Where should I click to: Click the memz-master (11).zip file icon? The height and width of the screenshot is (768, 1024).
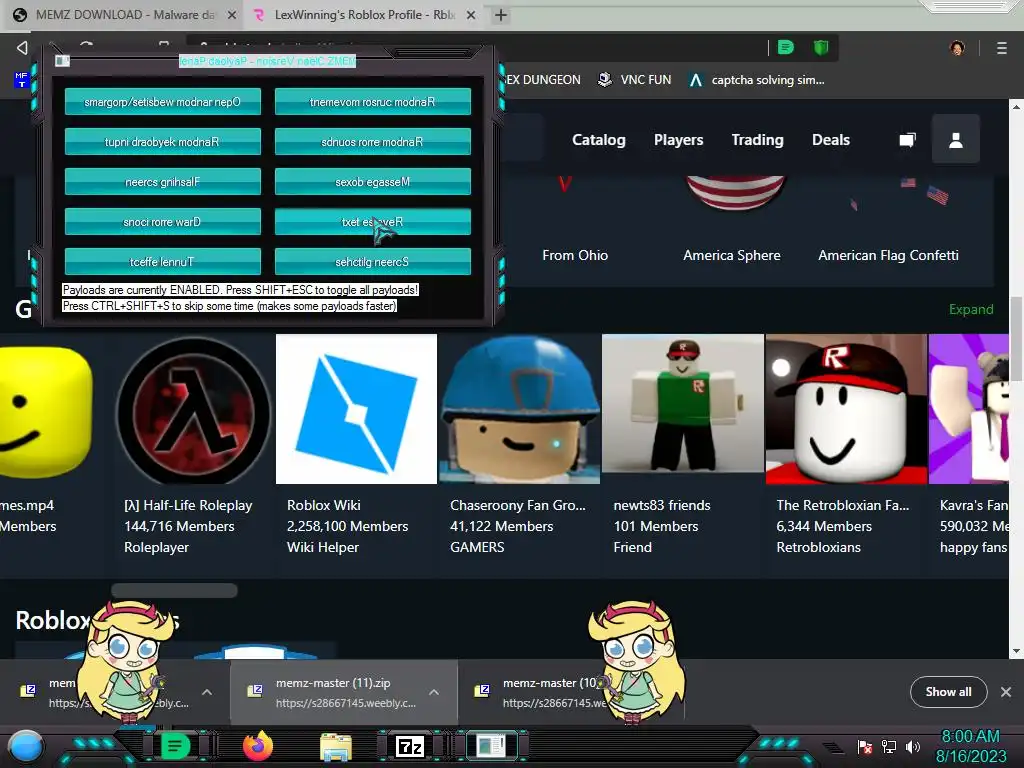(255, 691)
